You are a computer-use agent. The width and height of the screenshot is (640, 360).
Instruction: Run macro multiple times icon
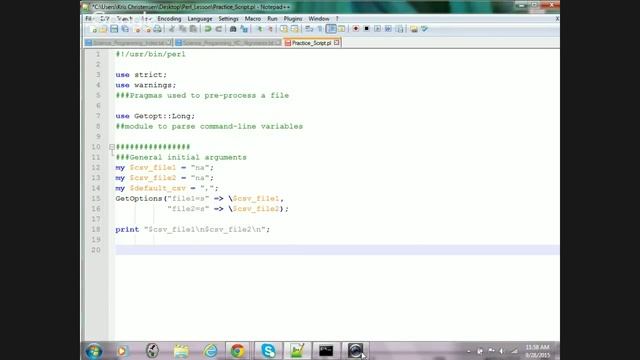coord(388,29)
